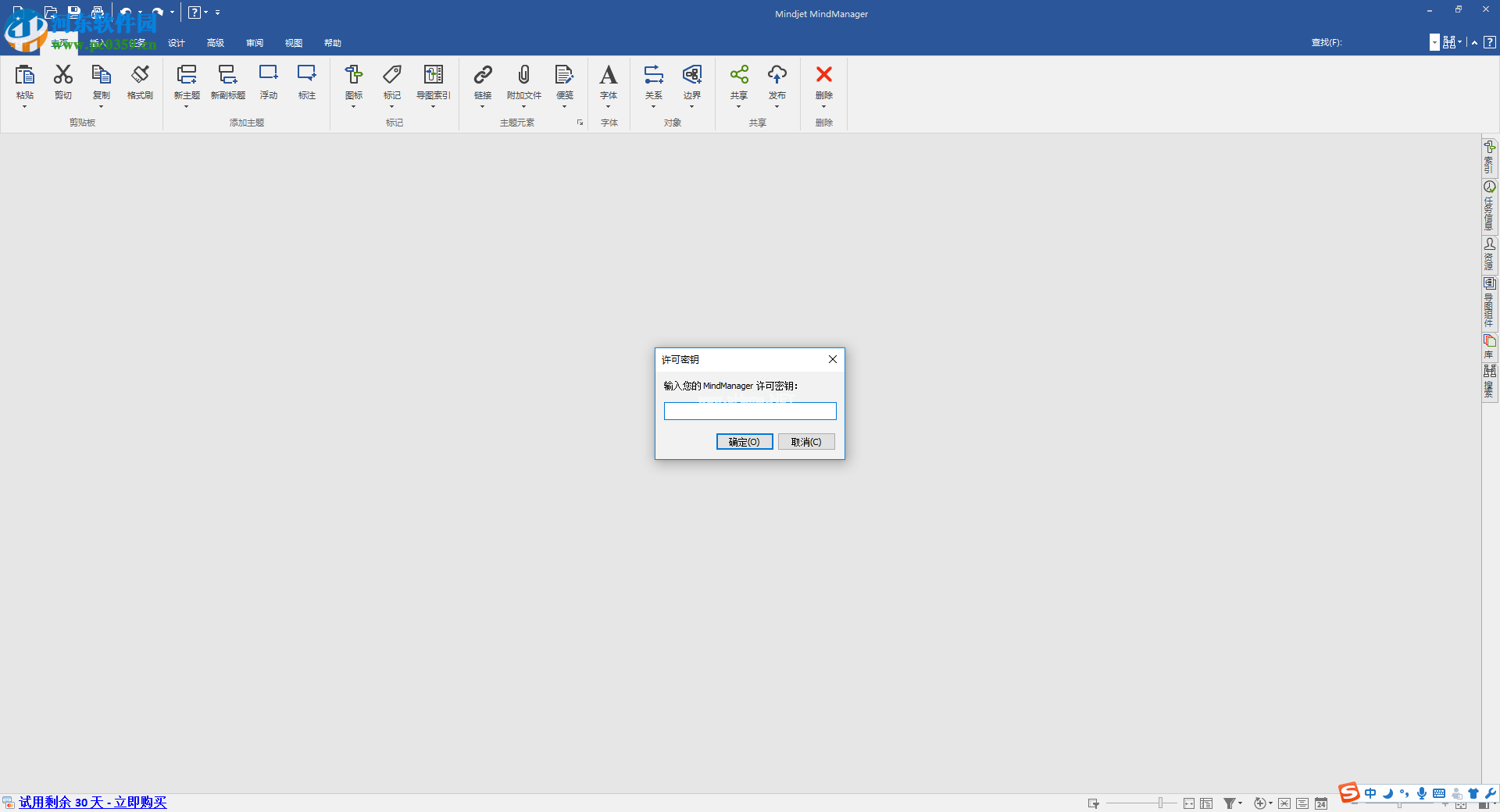Expand the 共享 dropdown arrow
This screenshot has height=812, width=1500.
click(739, 107)
